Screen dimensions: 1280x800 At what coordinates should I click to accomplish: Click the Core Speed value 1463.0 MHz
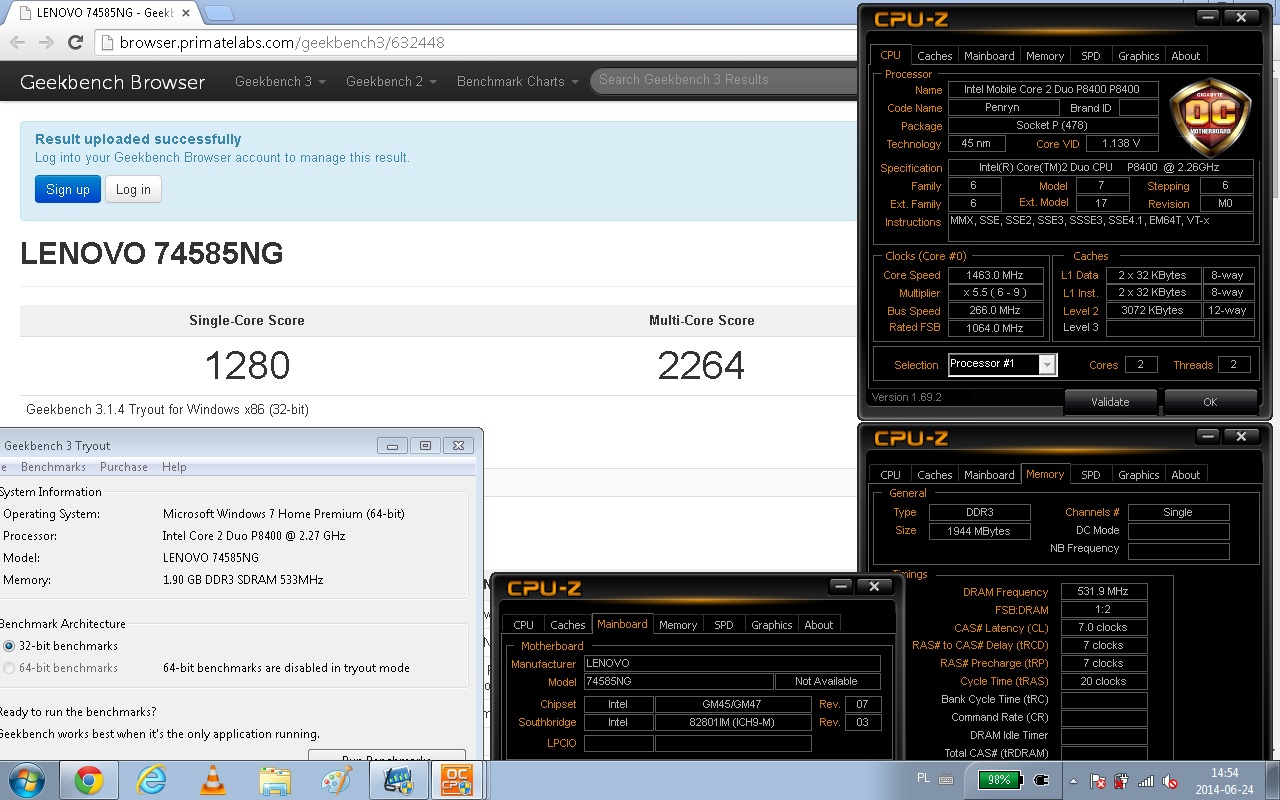click(x=994, y=275)
